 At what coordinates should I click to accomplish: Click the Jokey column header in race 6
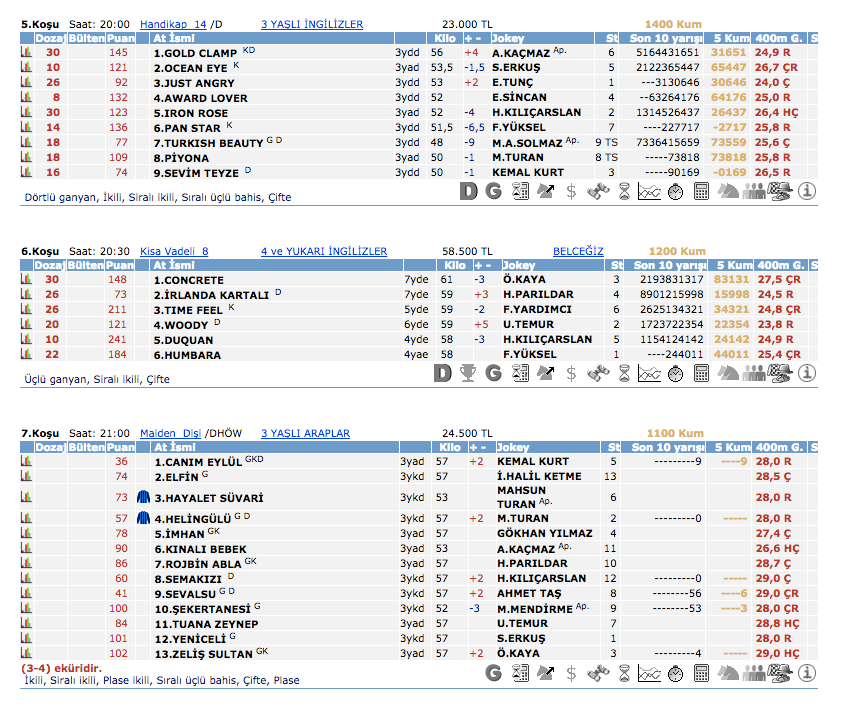[516, 266]
